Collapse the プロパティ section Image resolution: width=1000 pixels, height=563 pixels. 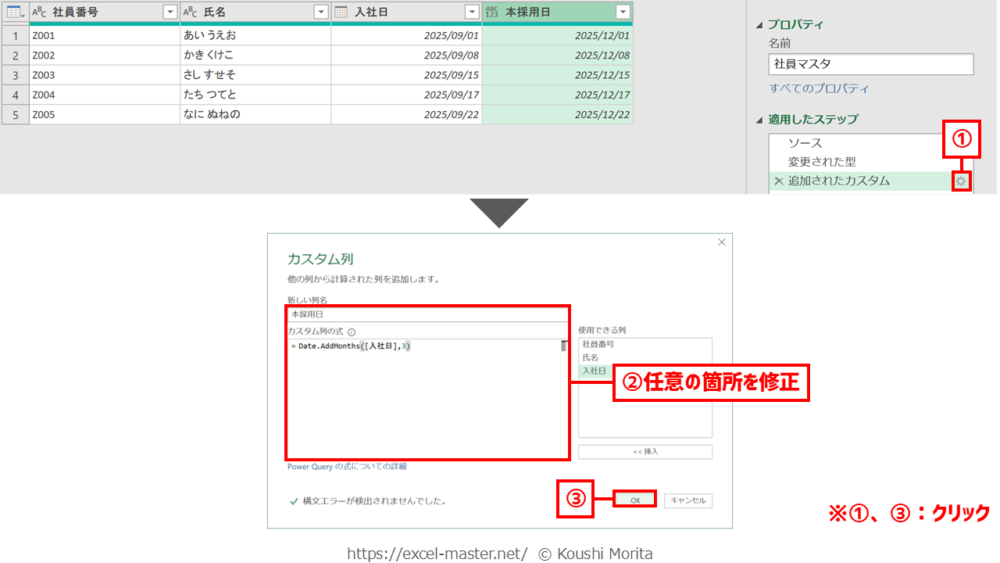click(759, 25)
